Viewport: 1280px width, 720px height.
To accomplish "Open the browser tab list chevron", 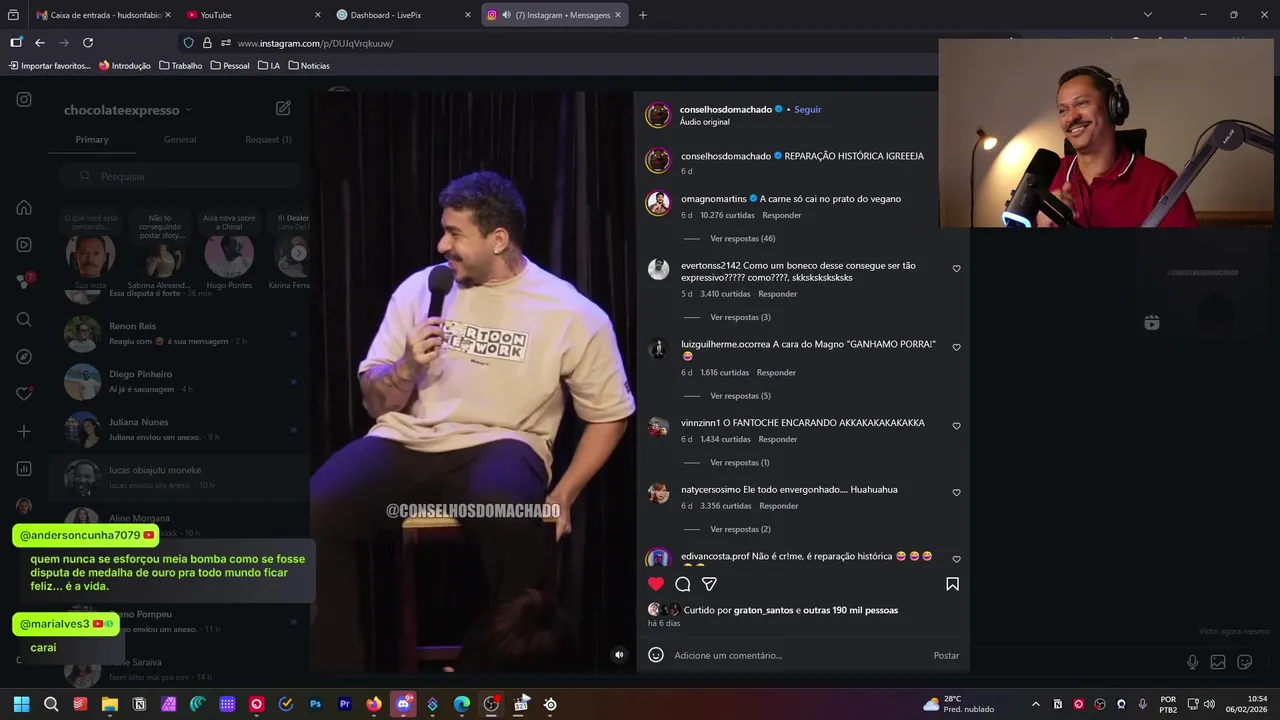I will [x=1147, y=15].
